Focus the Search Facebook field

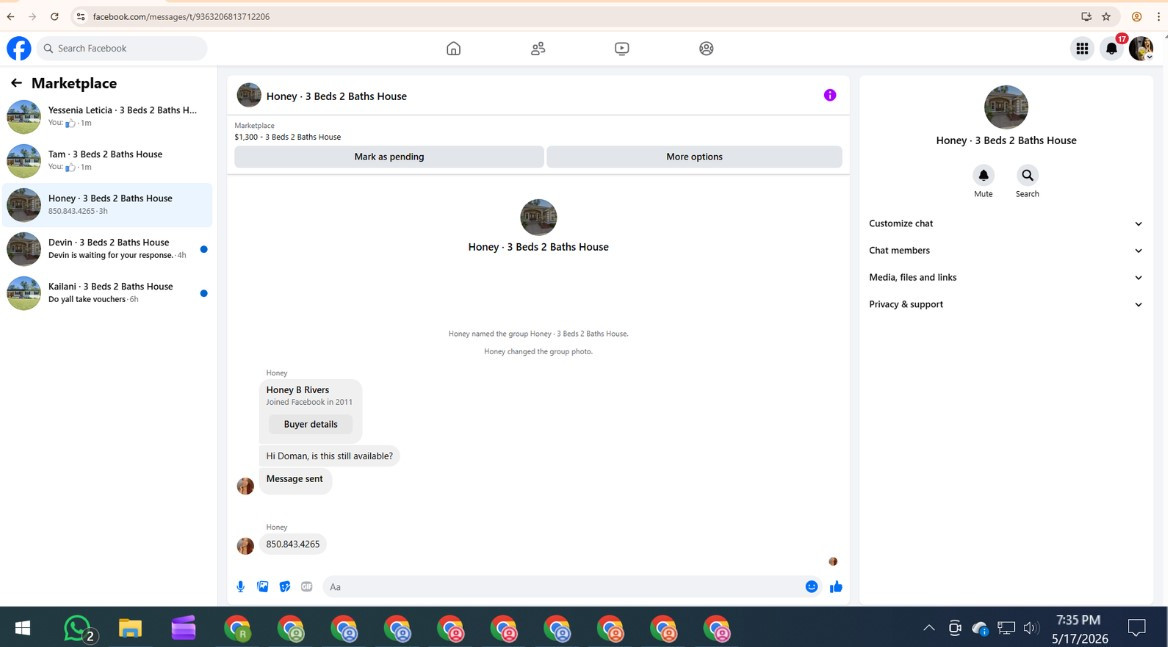point(122,48)
